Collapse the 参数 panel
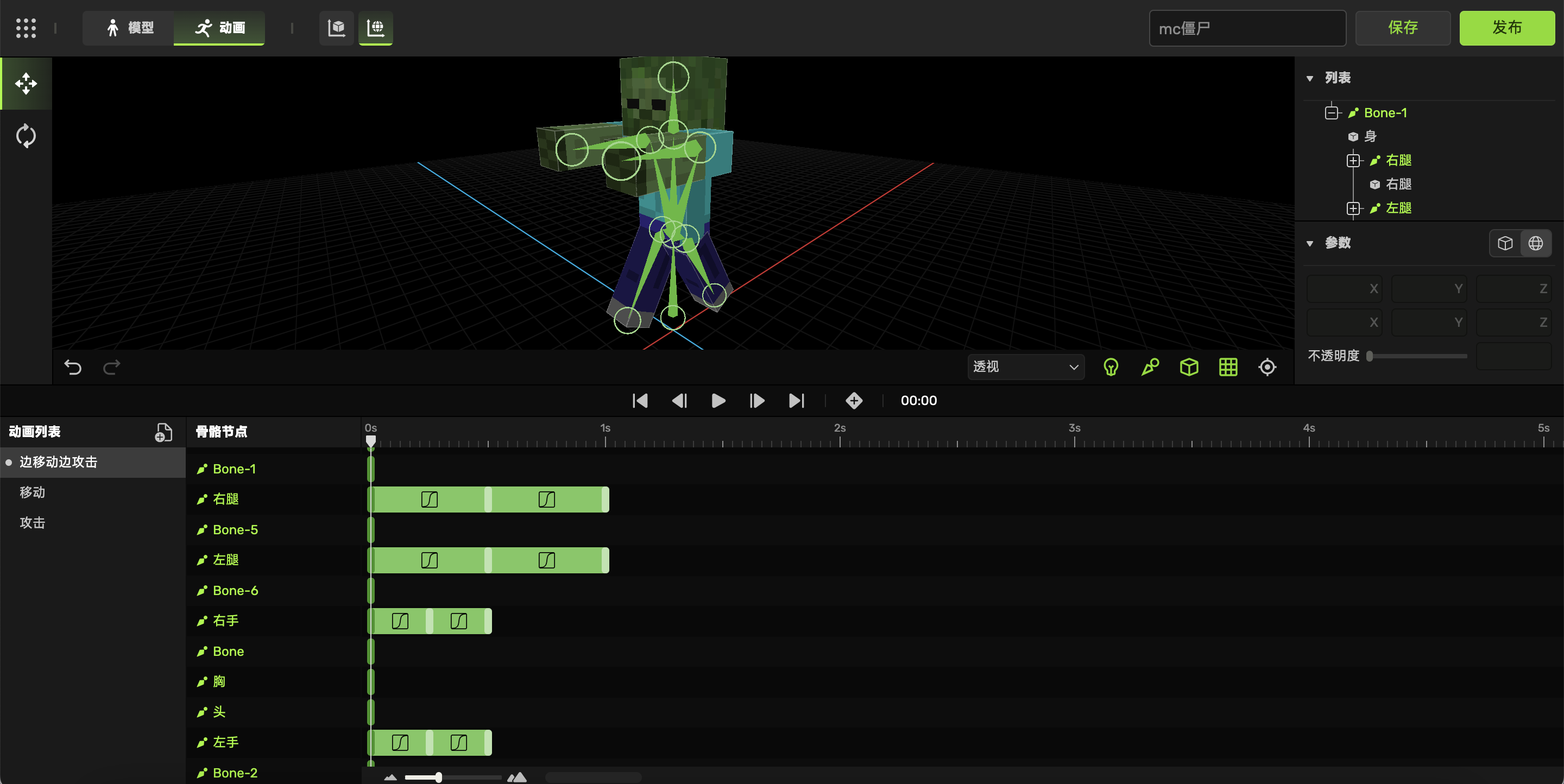The height and width of the screenshot is (784, 1564). click(1310, 243)
